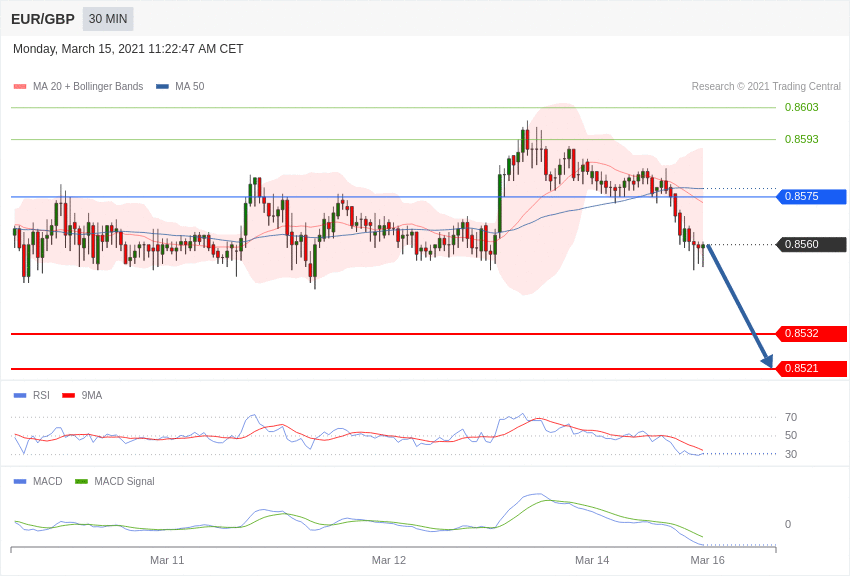Click the MACD blue legend swatch
850x576 pixels.
20,482
